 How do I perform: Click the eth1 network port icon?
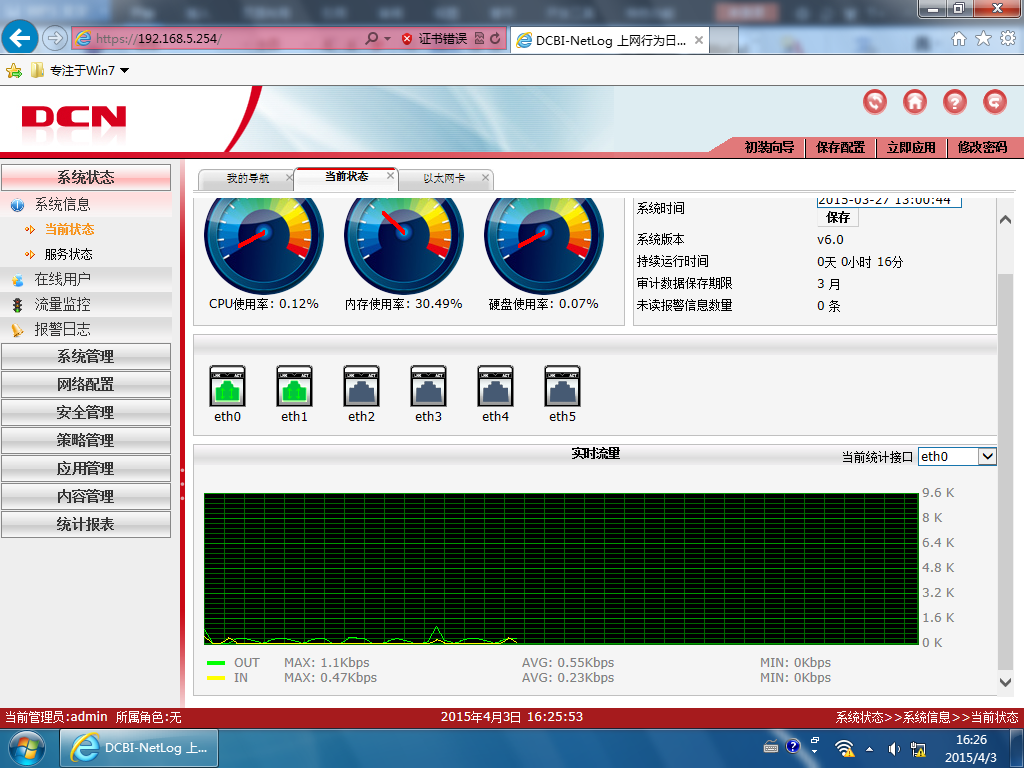294,386
